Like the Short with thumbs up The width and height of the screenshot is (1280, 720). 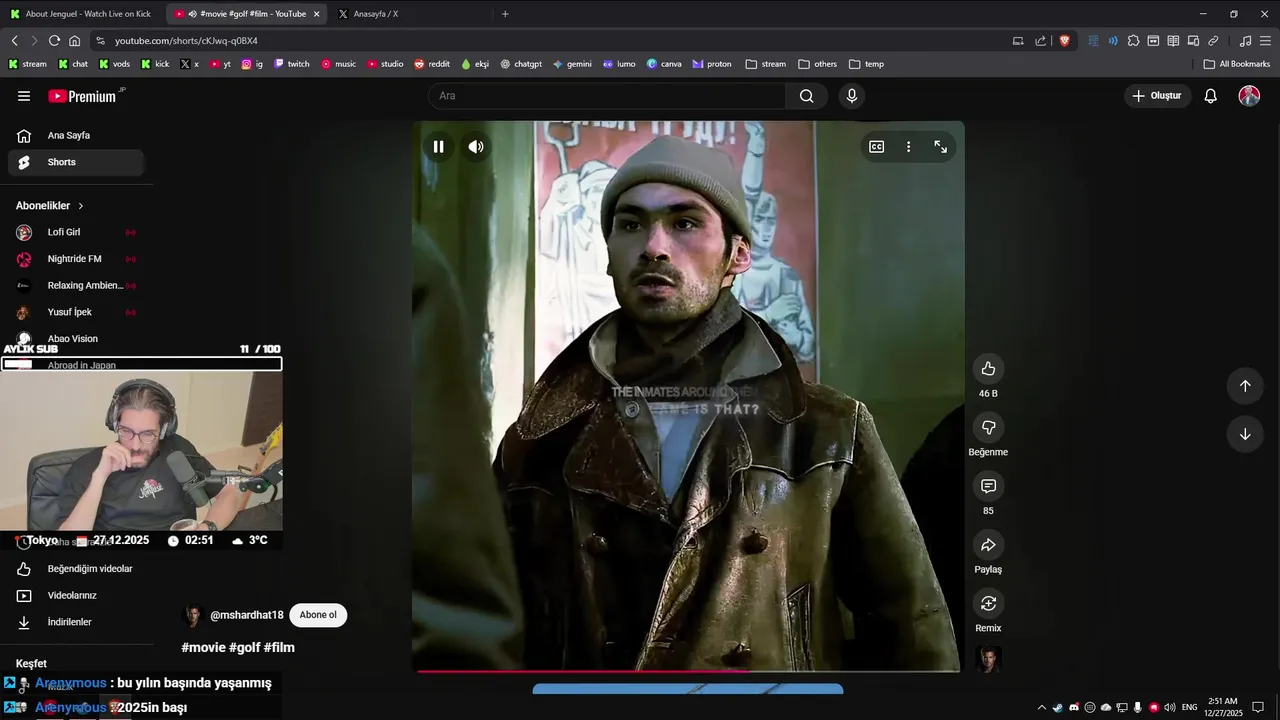pos(988,369)
